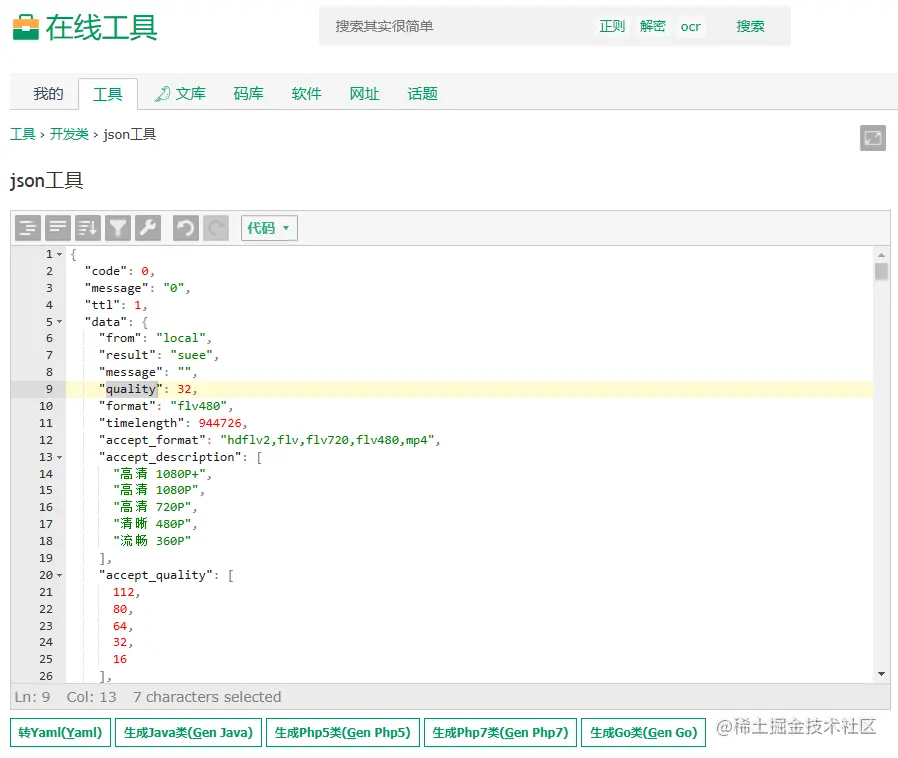Click the 生成Java类(Gen Java) button
Image resolution: width=898 pixels, height=758 pixels.
click(188, 733)
